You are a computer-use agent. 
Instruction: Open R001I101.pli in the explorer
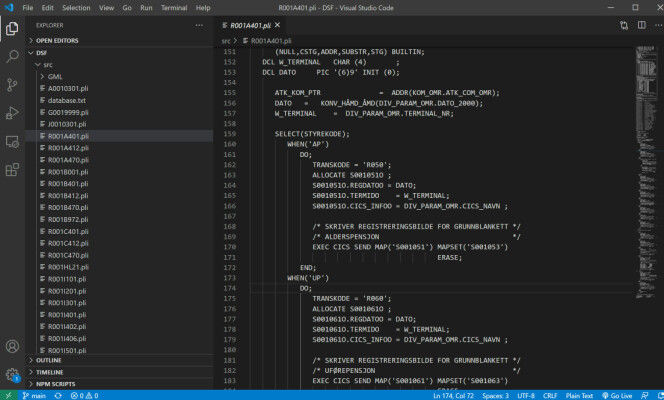click(x=119, y=279)
